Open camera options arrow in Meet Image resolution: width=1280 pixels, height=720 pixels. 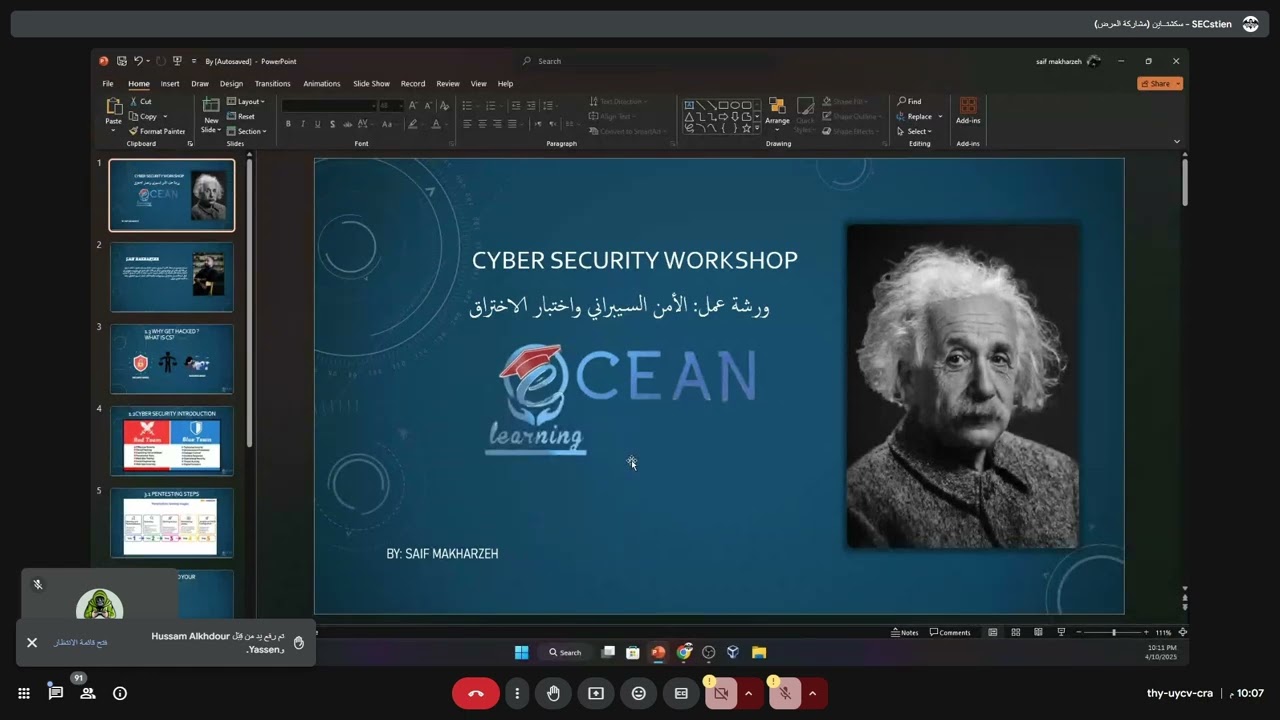pos(748,693)
